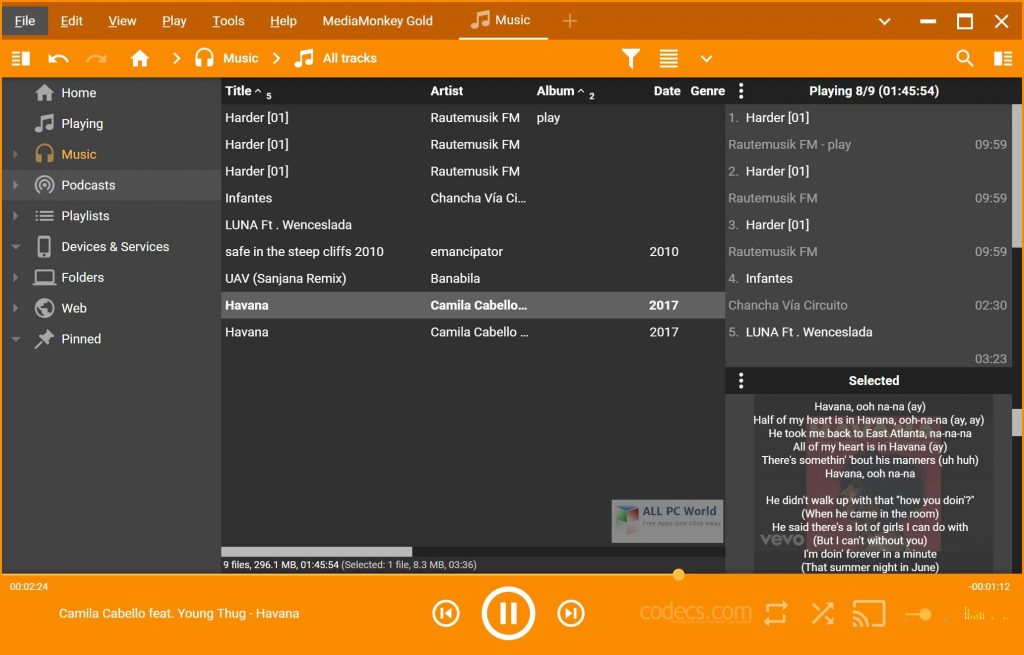
Task: Click the Music breadcrumb link
Action: coord(240,58)
